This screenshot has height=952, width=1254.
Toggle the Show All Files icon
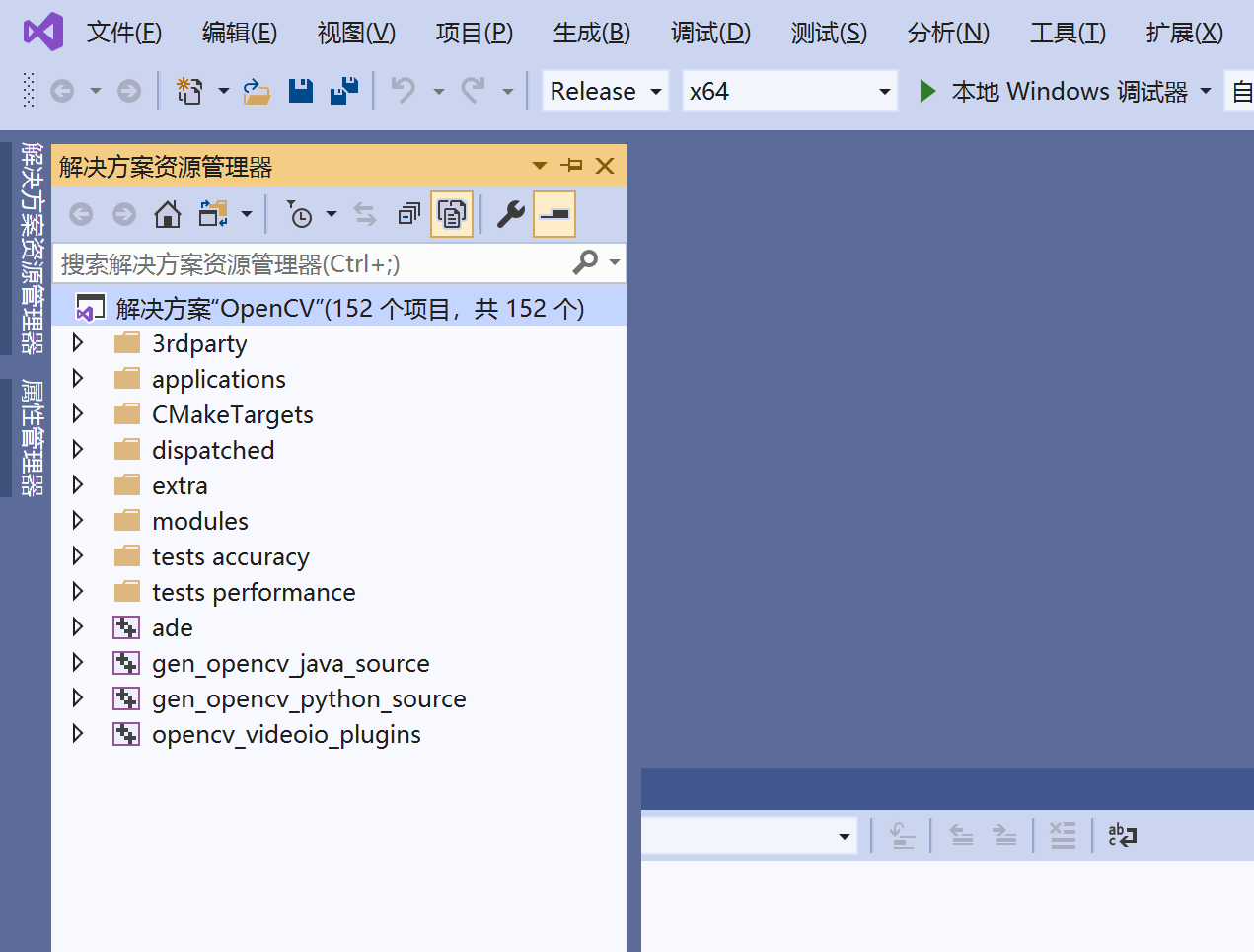[451, 214]
